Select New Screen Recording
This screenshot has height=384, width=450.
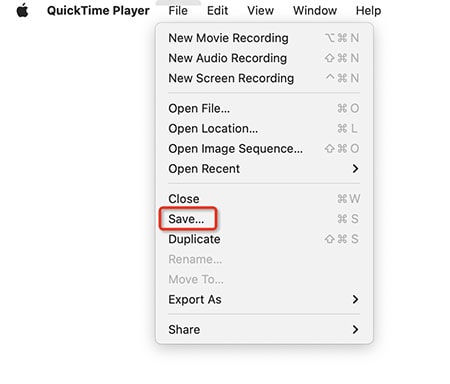pyautogui.click(x=264, y=78)
